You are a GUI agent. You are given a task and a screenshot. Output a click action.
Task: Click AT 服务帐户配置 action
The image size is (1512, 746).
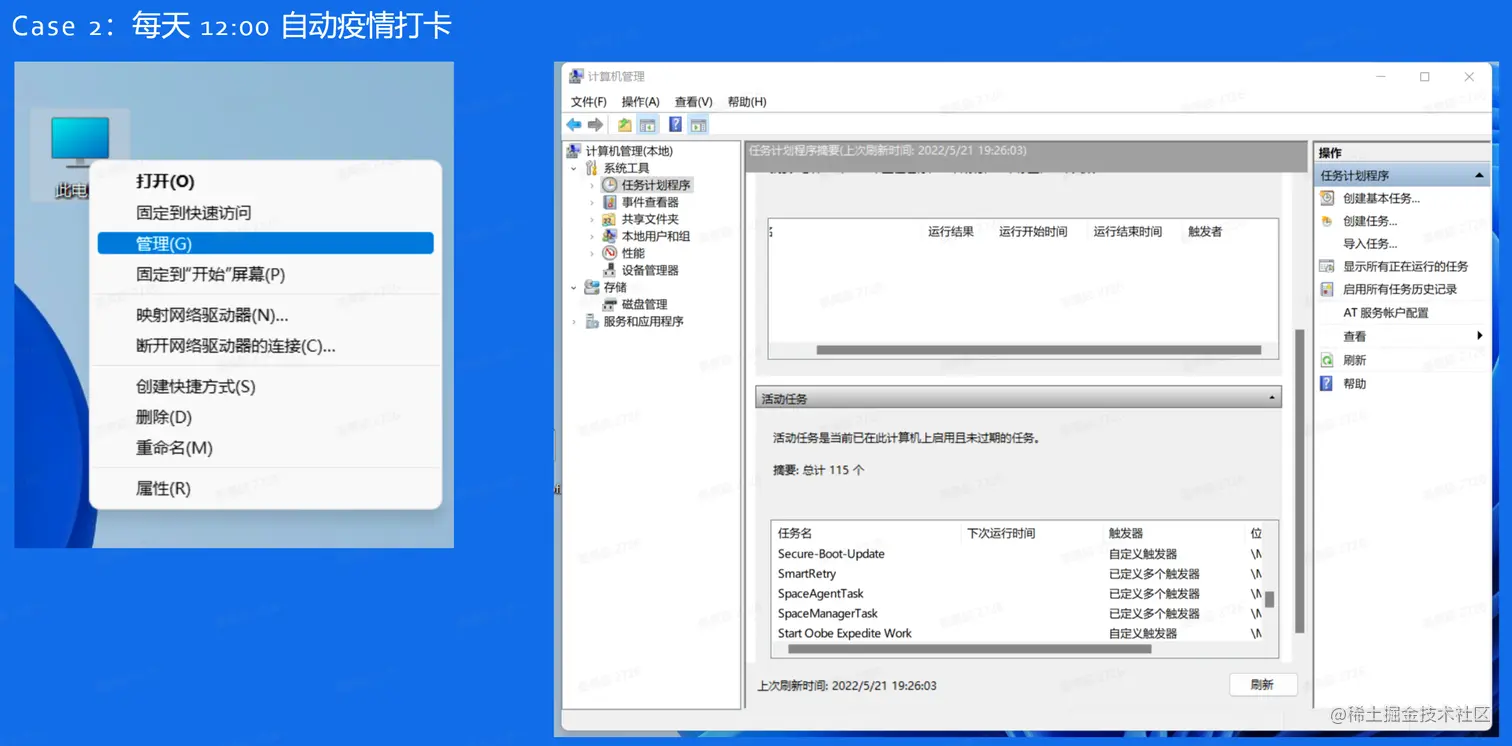point(1386,312)
